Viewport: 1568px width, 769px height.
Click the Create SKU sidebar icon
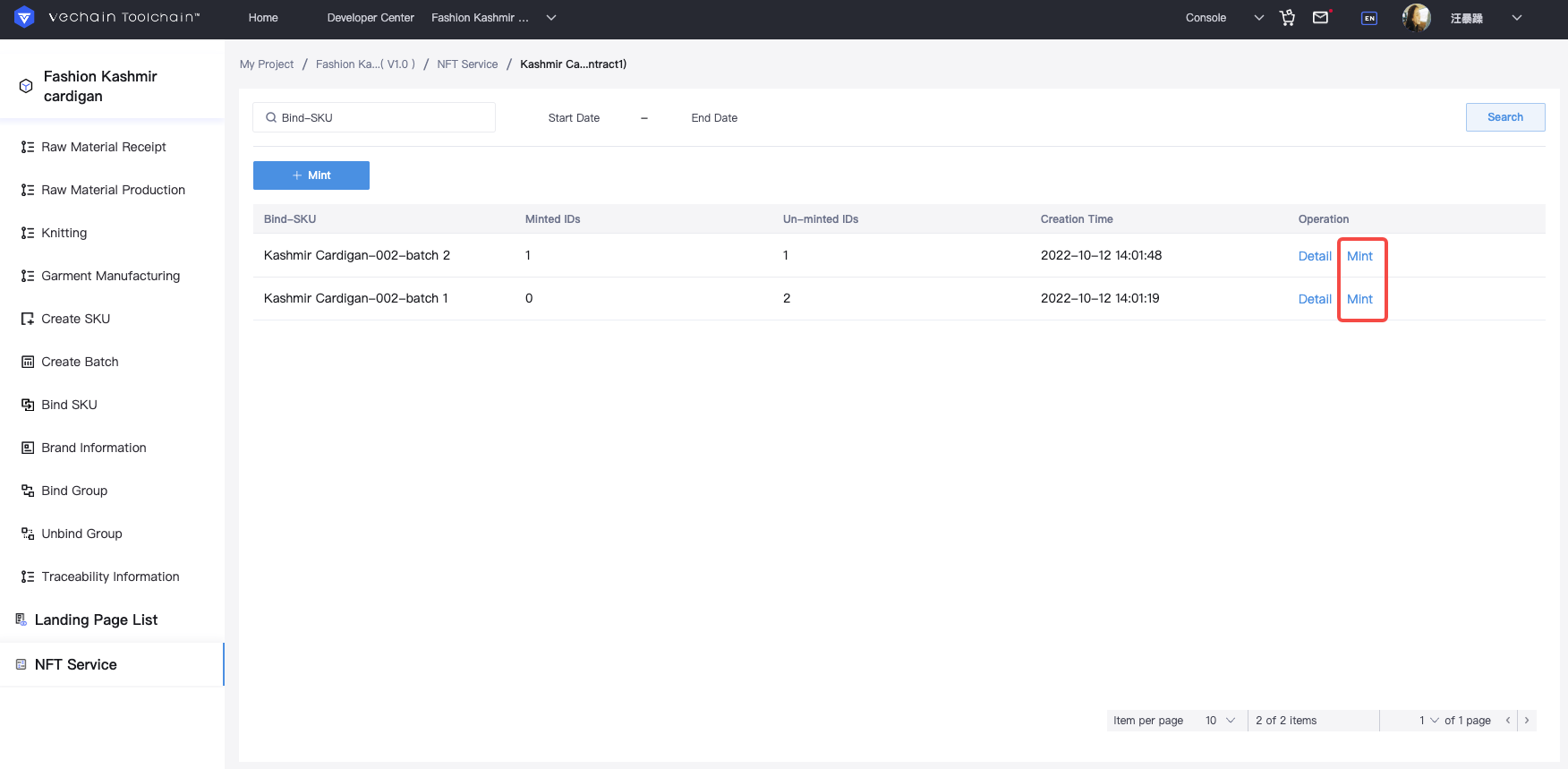[x=28, y=319]
